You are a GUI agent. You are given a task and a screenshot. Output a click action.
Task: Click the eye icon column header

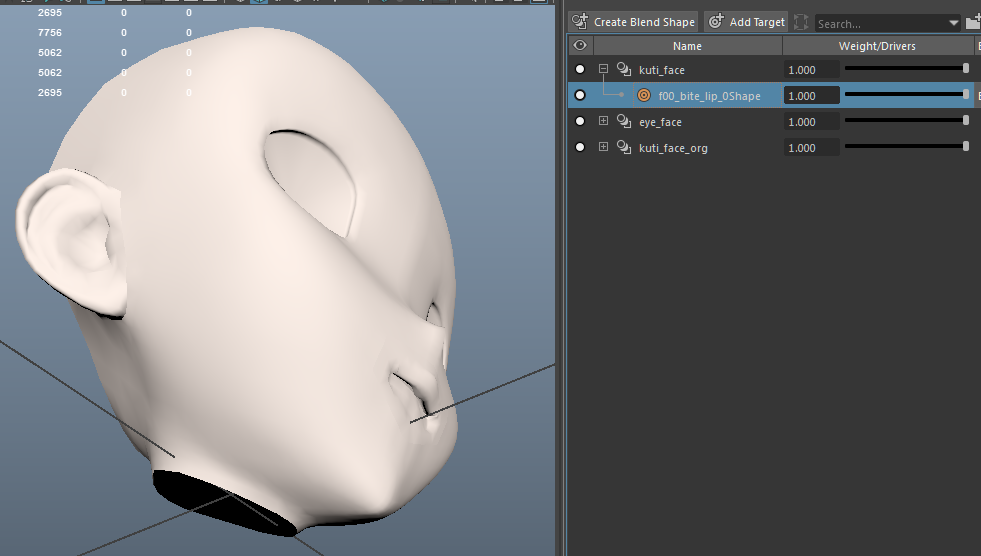pos(580,45)
